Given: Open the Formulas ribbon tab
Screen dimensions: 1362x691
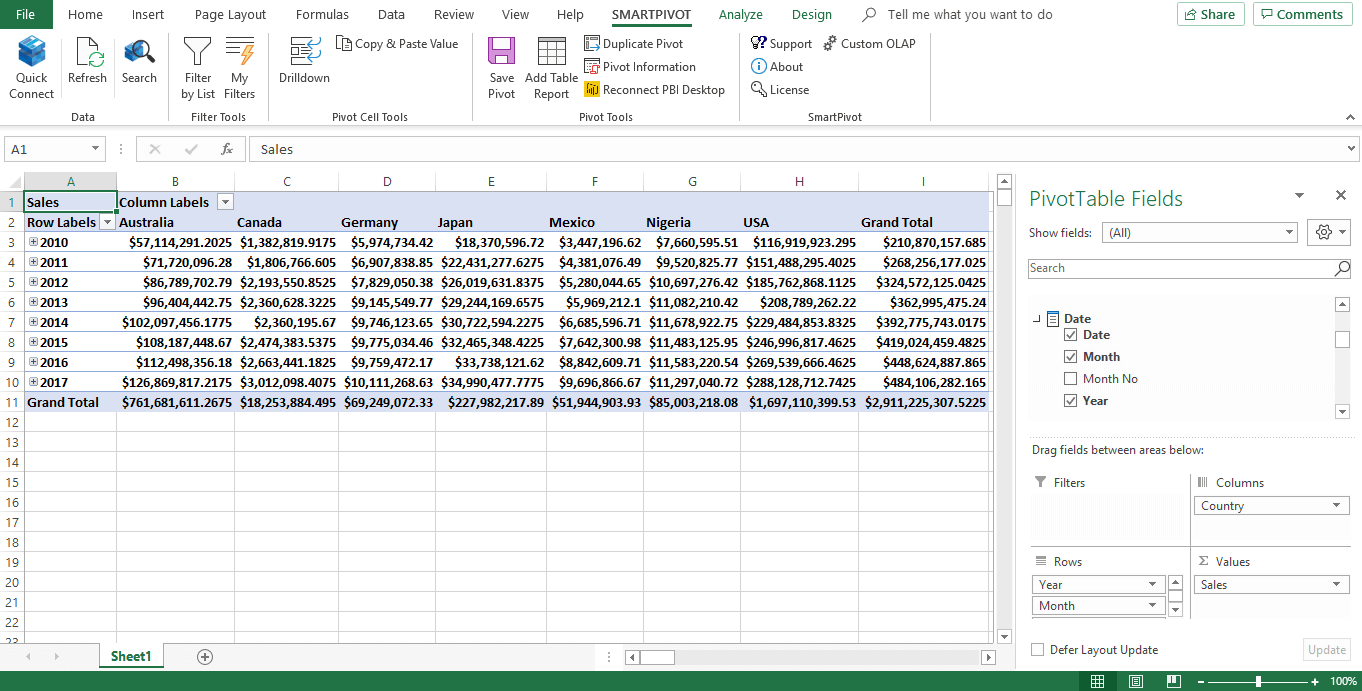Looking at the screenshot, I should click(322, 14).
